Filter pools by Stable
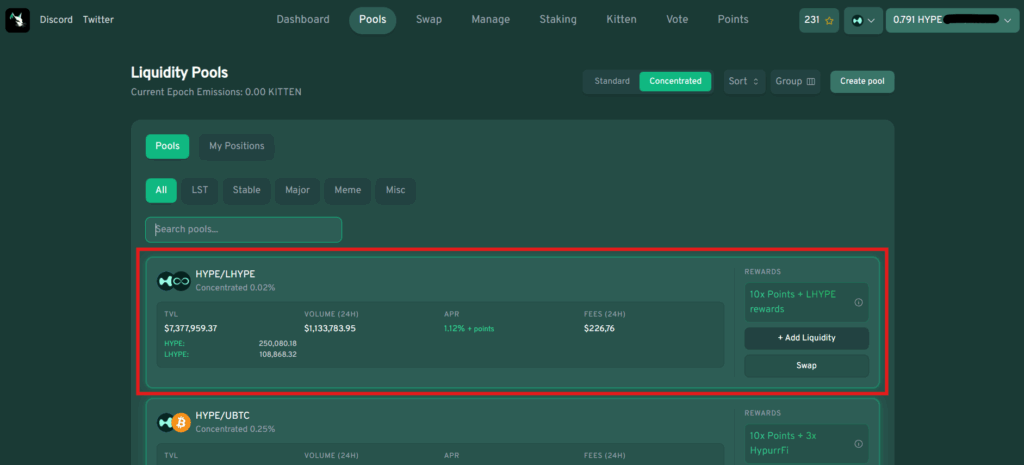Screen dimensions: 1024x465 (x=246, y=191)
